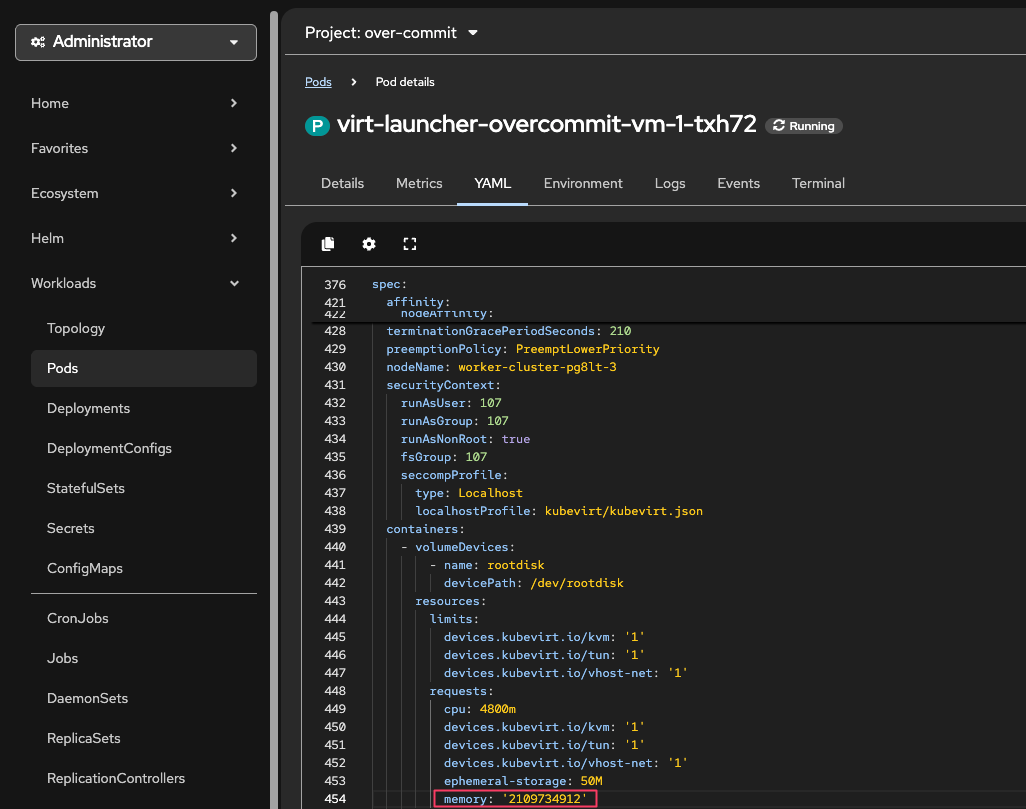Copy YAML to clipboard icon
The width and height of the screenshot is (1026, 809).
click(x=328, y=244)
